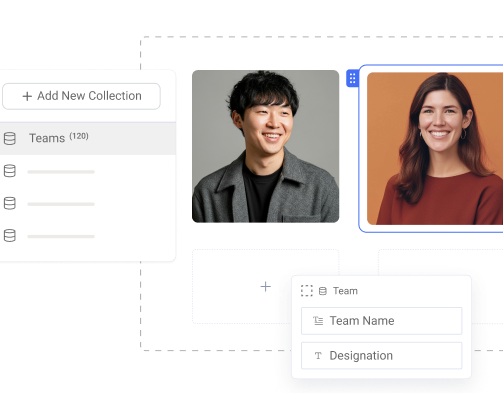
Task: Click the plus icon in Add New Collection
Action: tap(27, 96)
